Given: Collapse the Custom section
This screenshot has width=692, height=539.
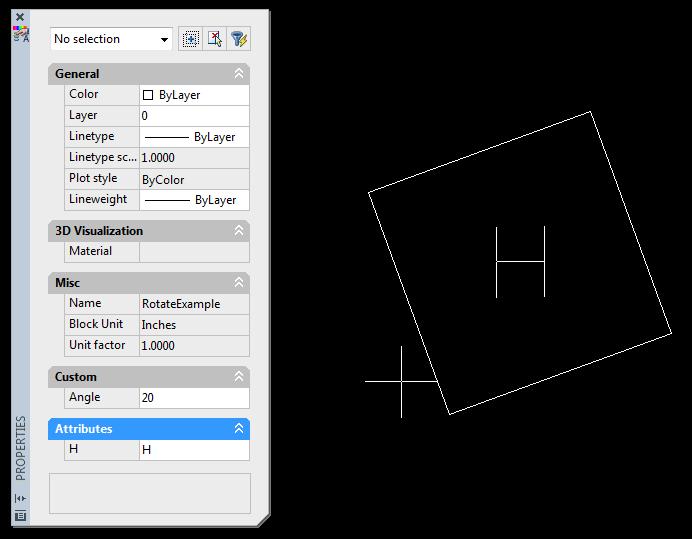Looking at the screenshot, I should (239, 377).
